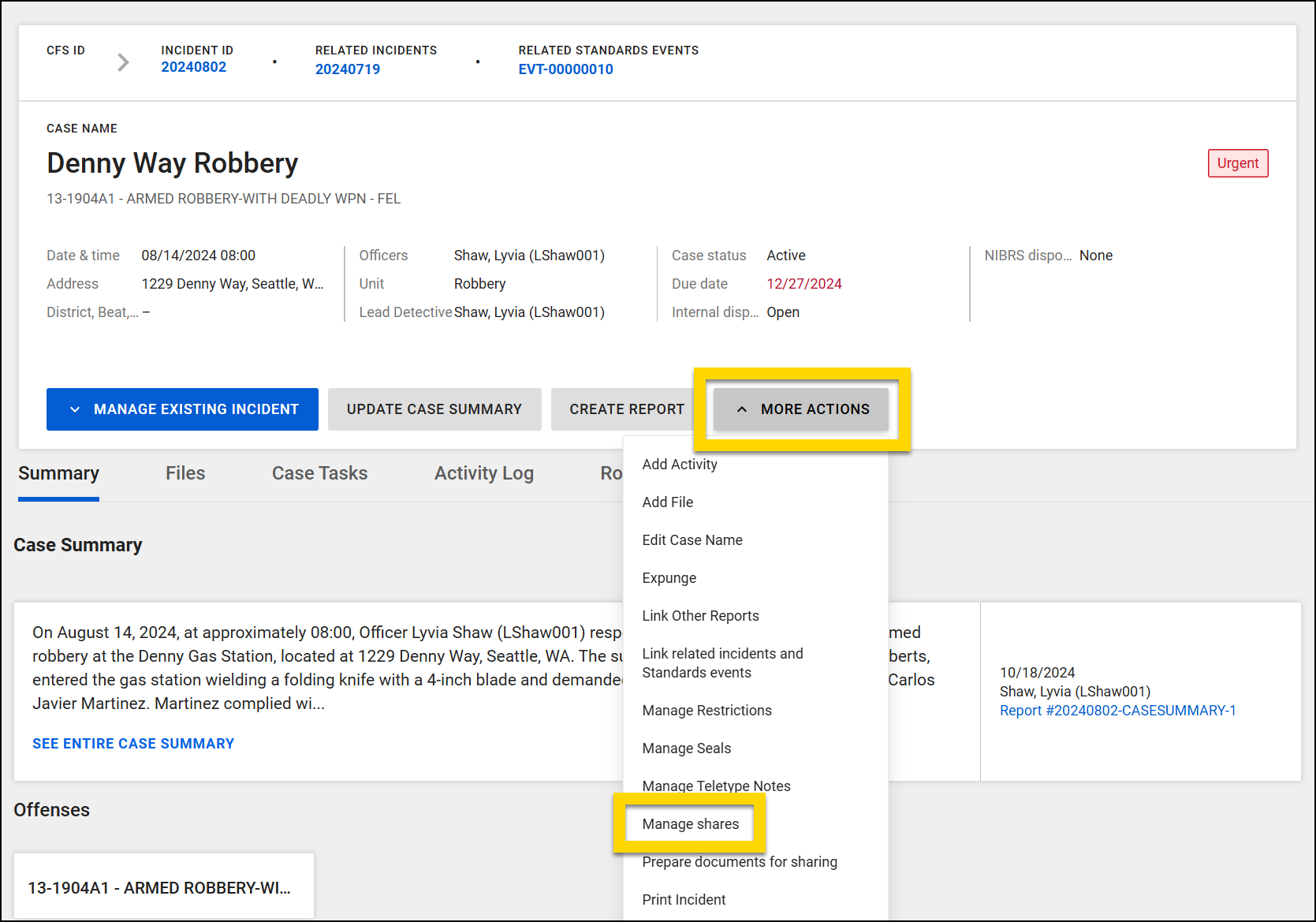Collapse the More Actions menu chevron
The height and width of the screenshot is (922, 1316).
(x=742, y=409)
